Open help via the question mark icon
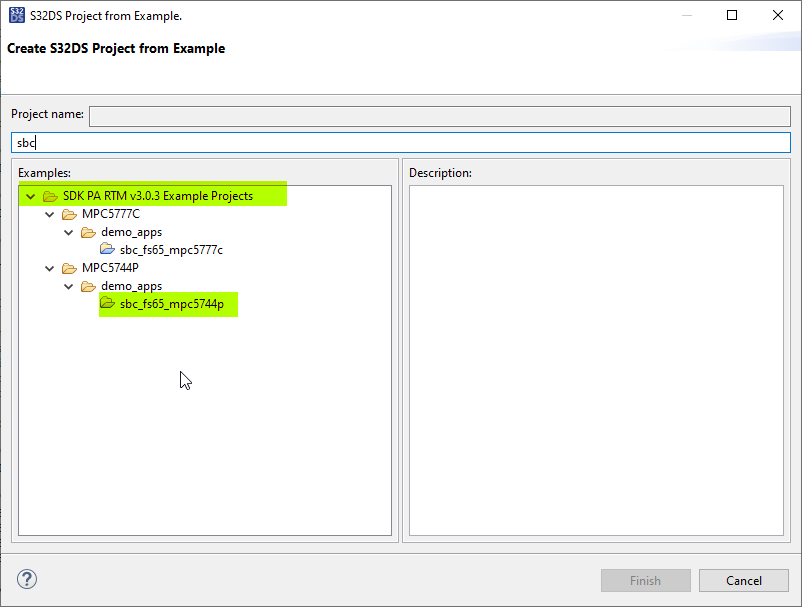 click(x=26, y=579)
